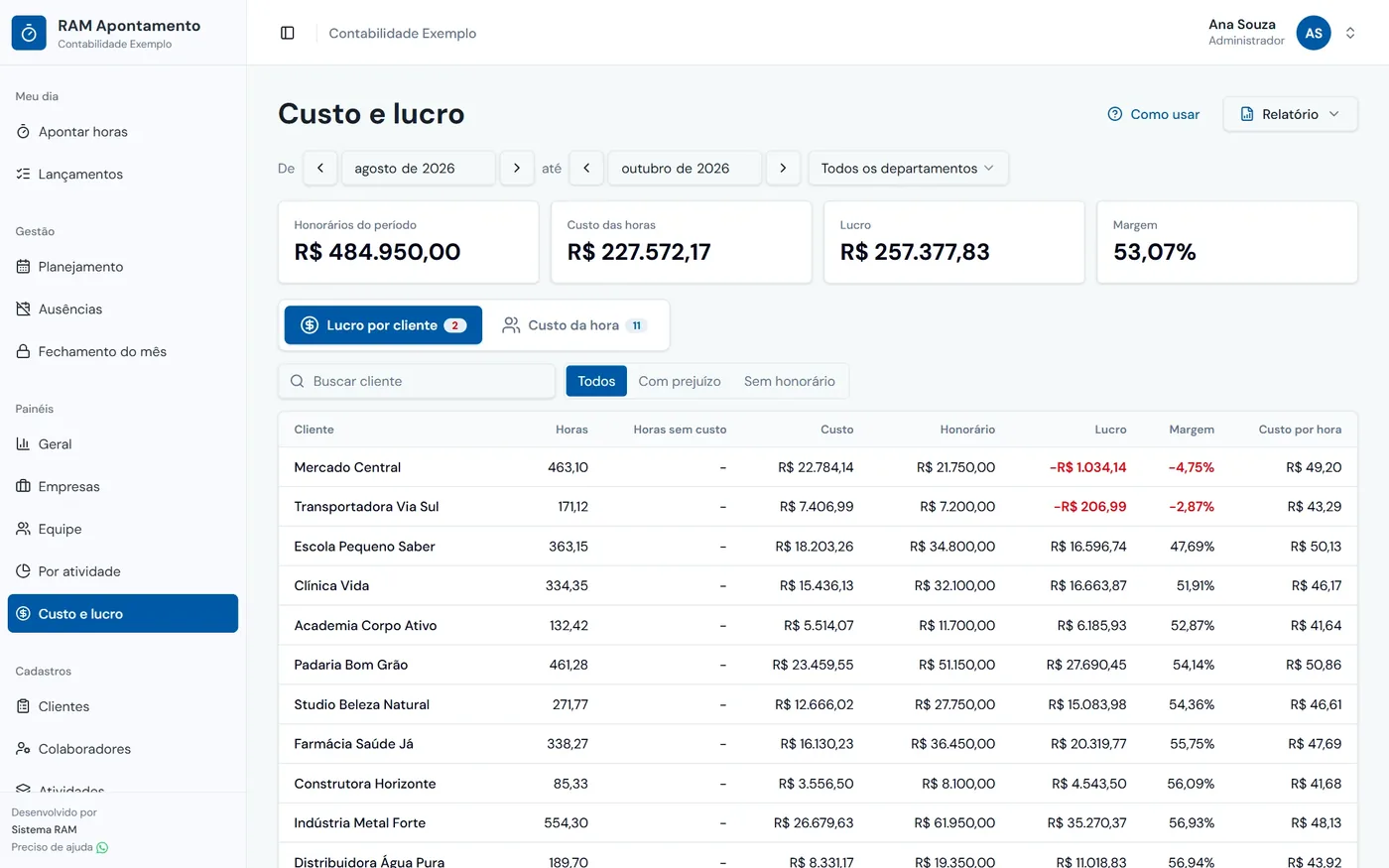Screen dimensions: 1389x868
Task: Advance start month after agosto de 2026
Action: coord(517,169)
